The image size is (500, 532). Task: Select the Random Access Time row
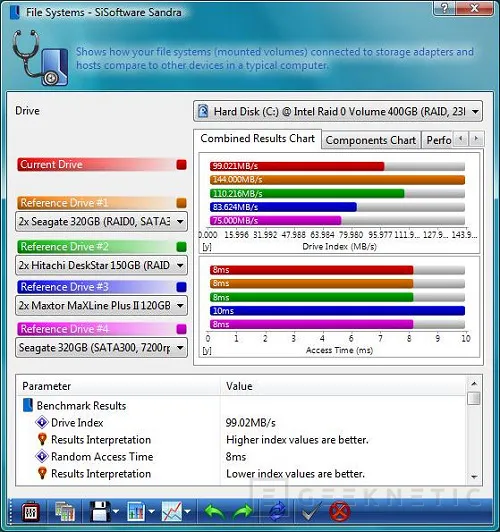pos(241,456)
